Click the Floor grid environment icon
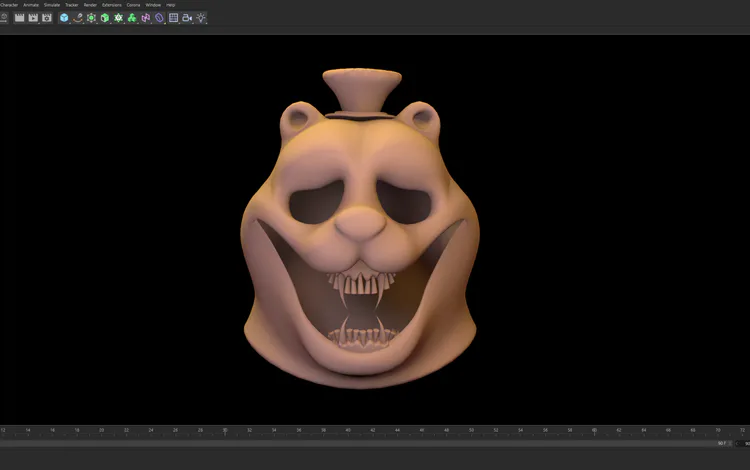Image resolution: width=750 pixels, height=470 pixels. tap(174, 18)
